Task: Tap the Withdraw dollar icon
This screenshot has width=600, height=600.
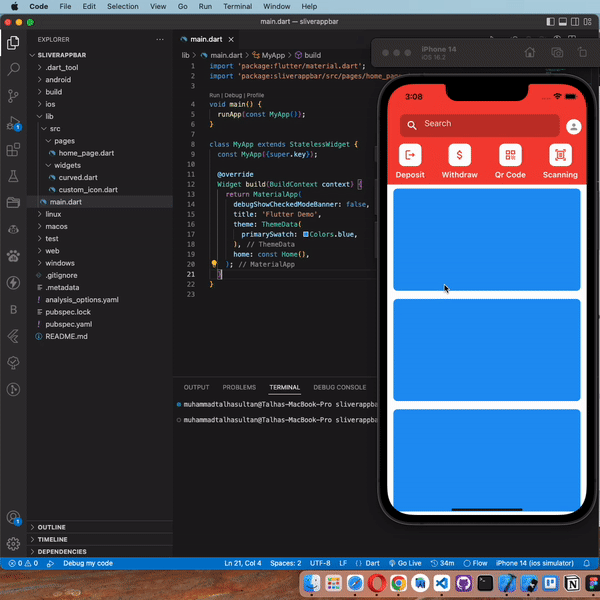Action: 460,155
